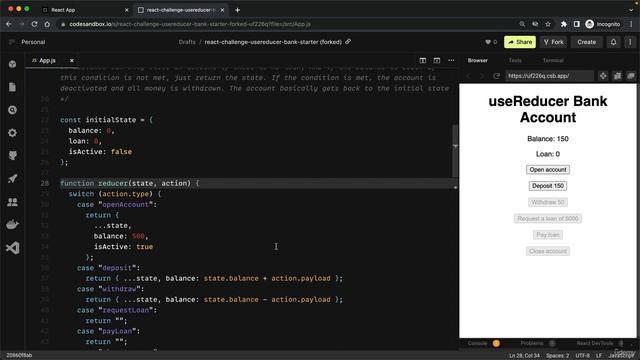Open React DevTools bottom tab
Viewport: 640px width, 360px height.
tap(595, 343)
